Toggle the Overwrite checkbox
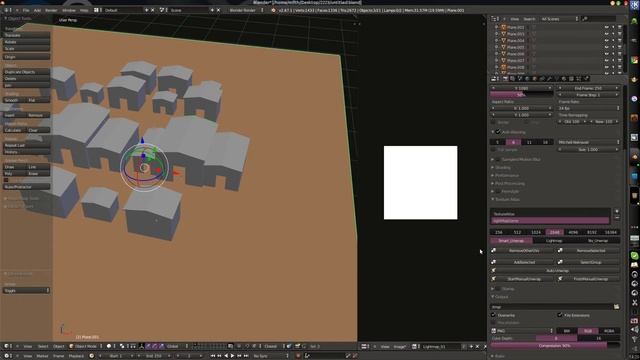Viewport: 640px width, 360px height. click(493, 315)
